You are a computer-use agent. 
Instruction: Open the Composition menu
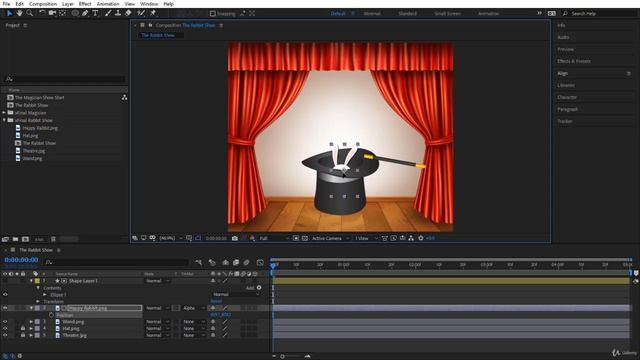(43, 4)
